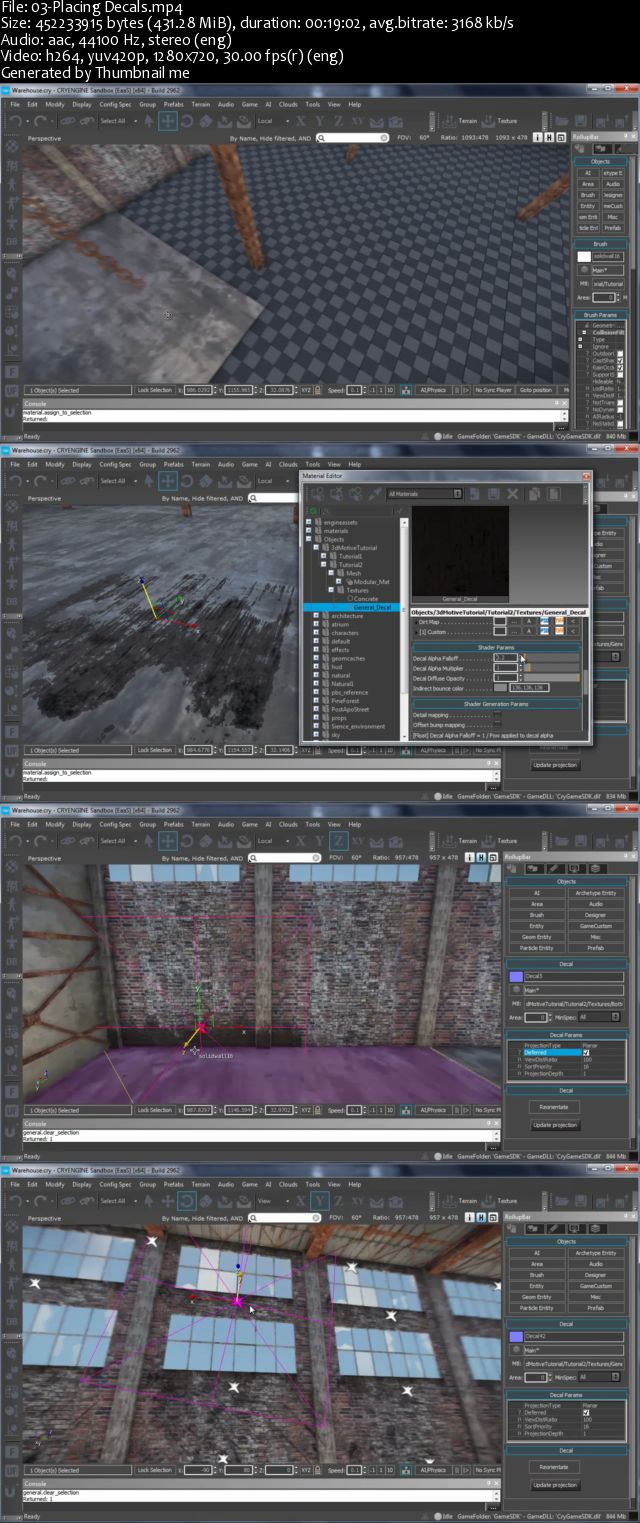Click the Redo arrow in the first frame toolbar
Screen dimensions: 640x1523
pyautogui.click(x=41, y=121)
